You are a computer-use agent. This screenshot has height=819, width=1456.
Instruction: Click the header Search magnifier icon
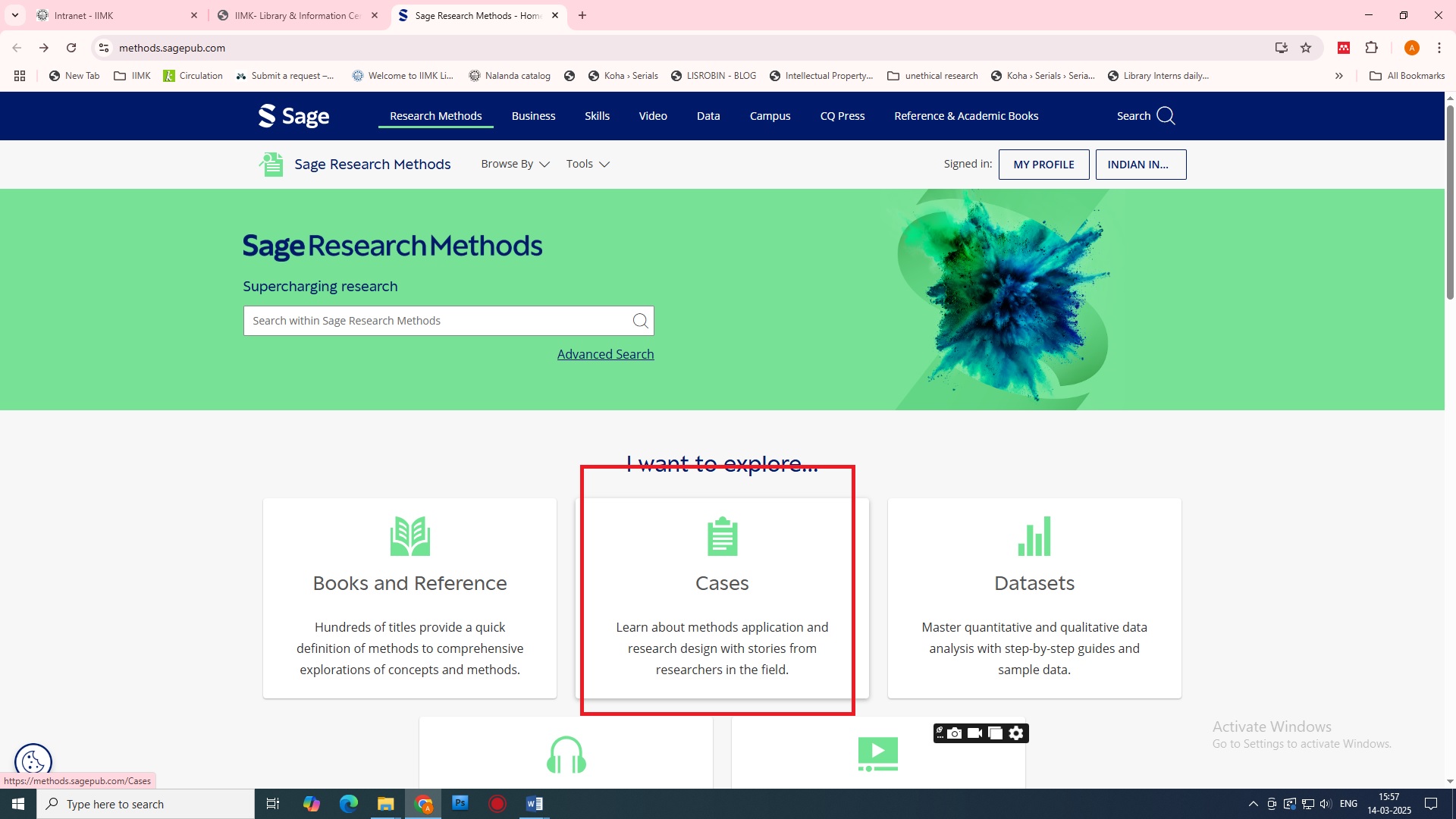point(1166,116)
